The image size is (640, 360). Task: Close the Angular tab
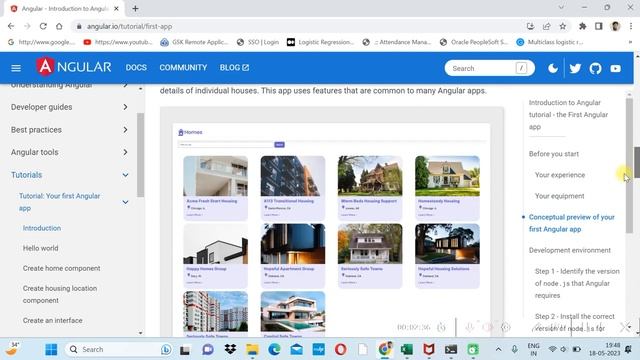(x=116, y=8)
